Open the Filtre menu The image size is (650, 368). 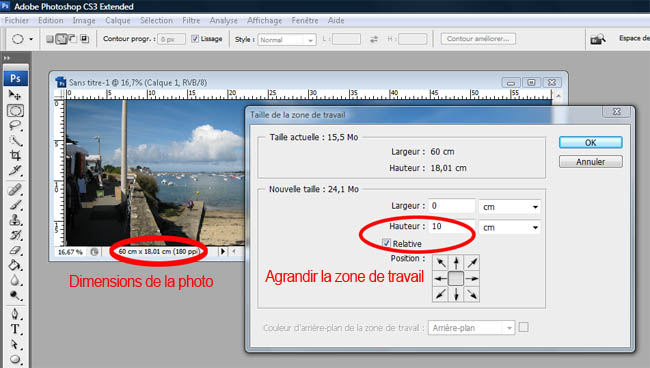click(191, 20)
